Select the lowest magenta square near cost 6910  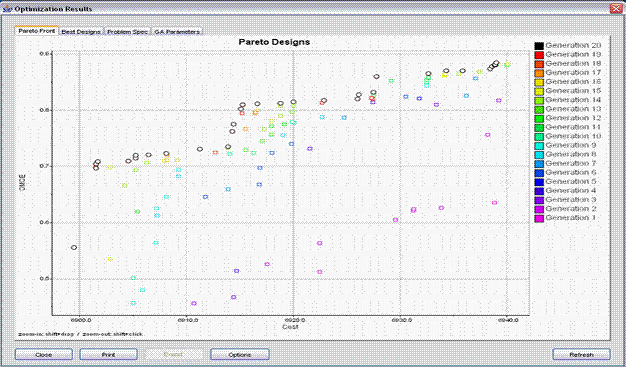click(x=194, y=304)
